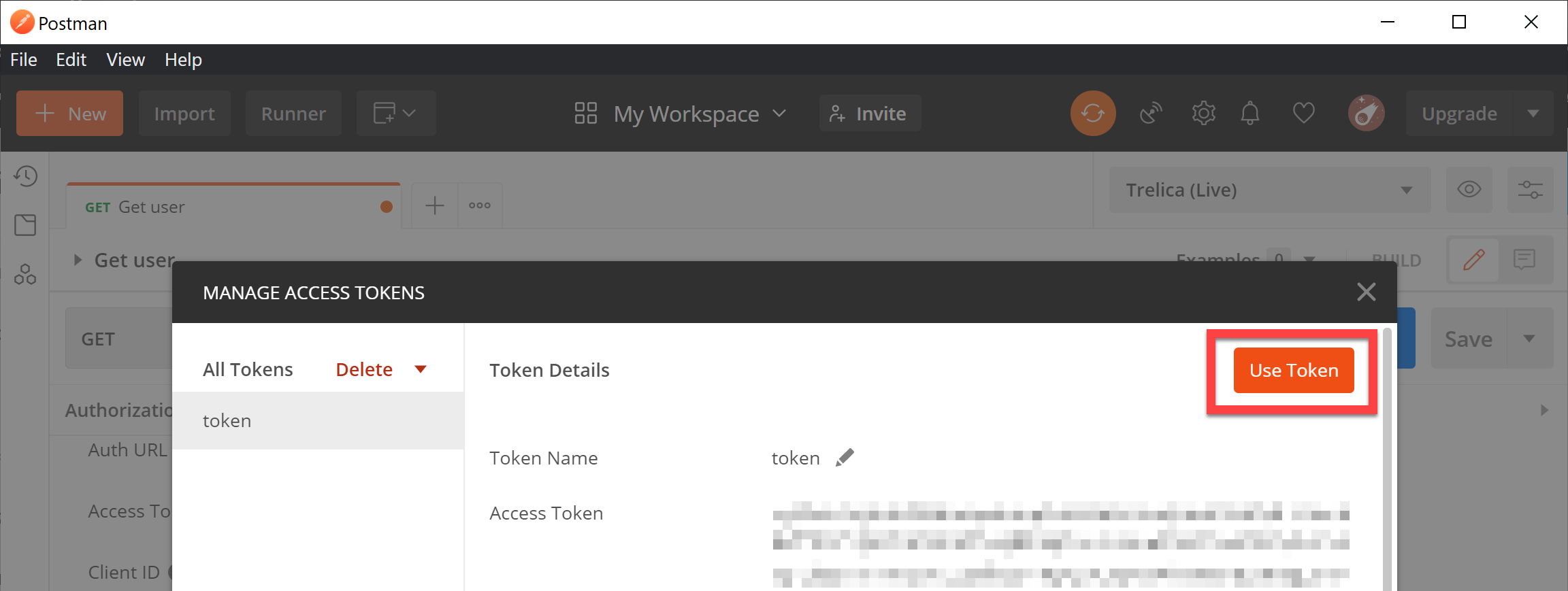Image resolution: width=1568 pixels, height=591 pixels.
Task: Add a new request tab with plus
Action: click(x=435, y=205)
